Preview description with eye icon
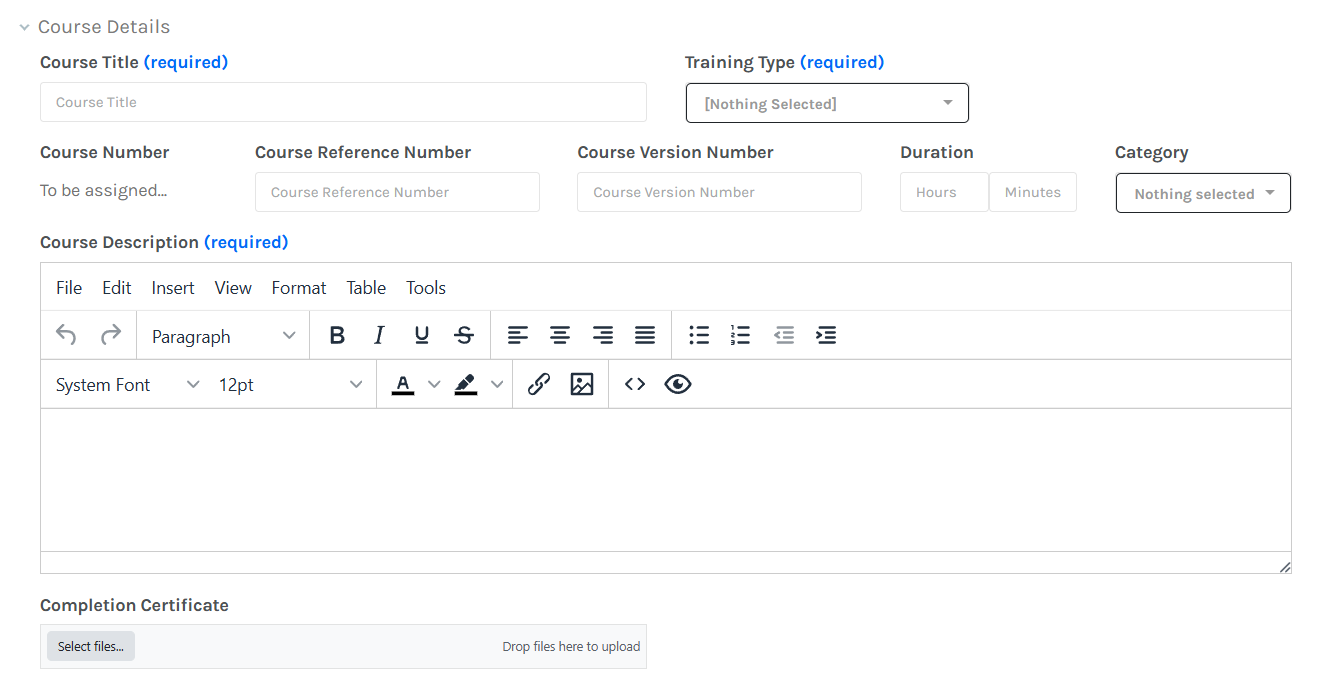This screenshot has width=1328, height=692. pyautogui.click(x=678, y=385)
